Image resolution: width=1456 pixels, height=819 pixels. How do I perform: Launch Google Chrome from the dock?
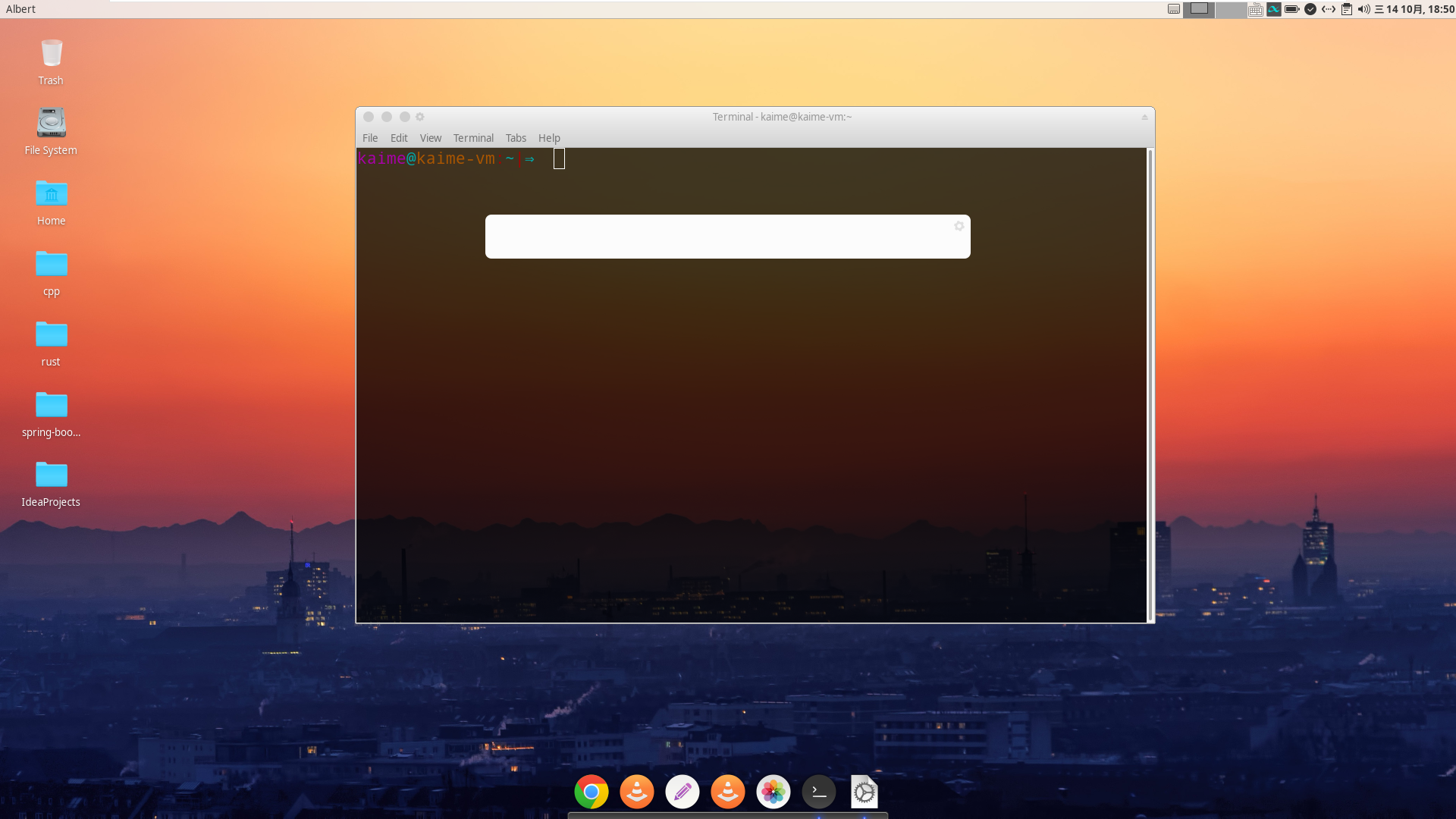coord(591,792)
